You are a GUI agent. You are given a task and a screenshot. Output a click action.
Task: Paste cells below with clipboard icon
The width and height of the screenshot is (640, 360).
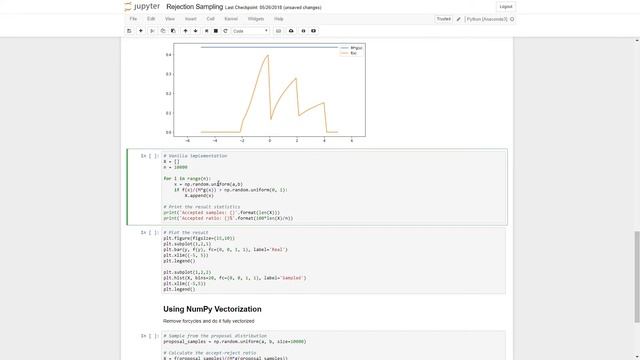pos(173,31)
